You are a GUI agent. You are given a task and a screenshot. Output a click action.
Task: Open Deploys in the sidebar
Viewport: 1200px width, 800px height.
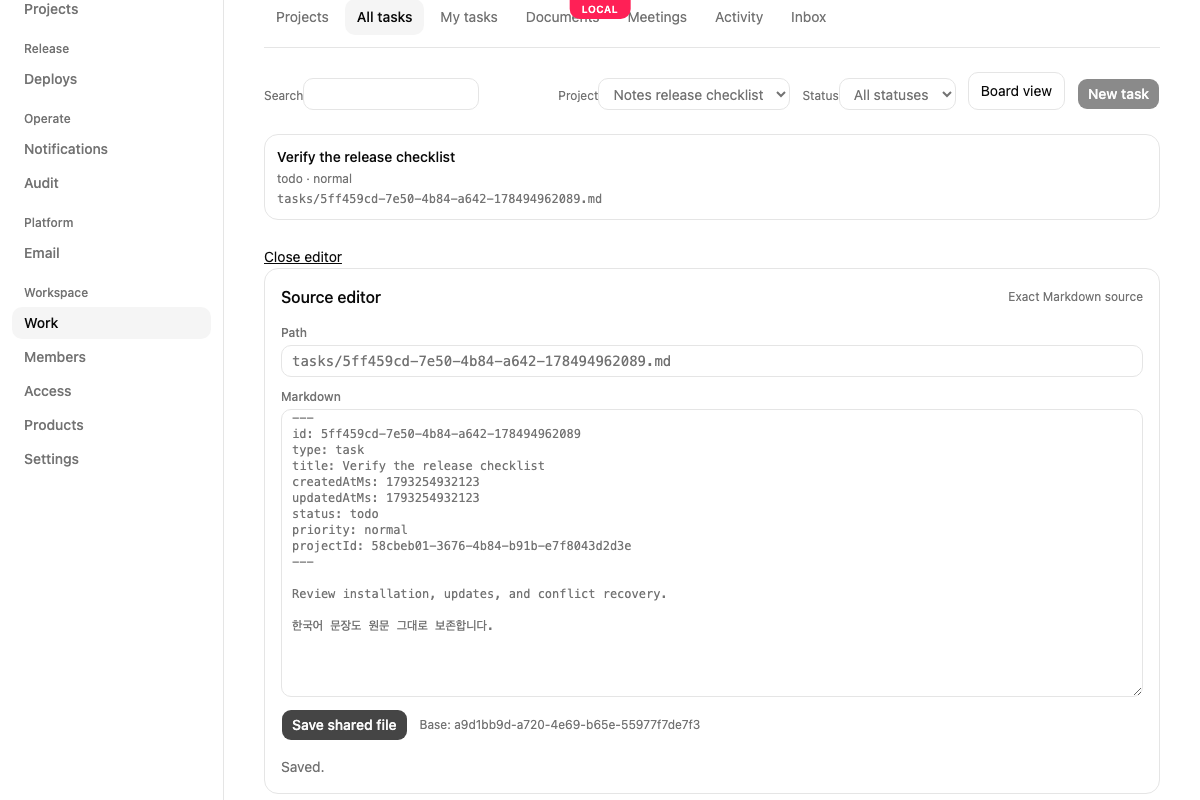pos(51,79)
